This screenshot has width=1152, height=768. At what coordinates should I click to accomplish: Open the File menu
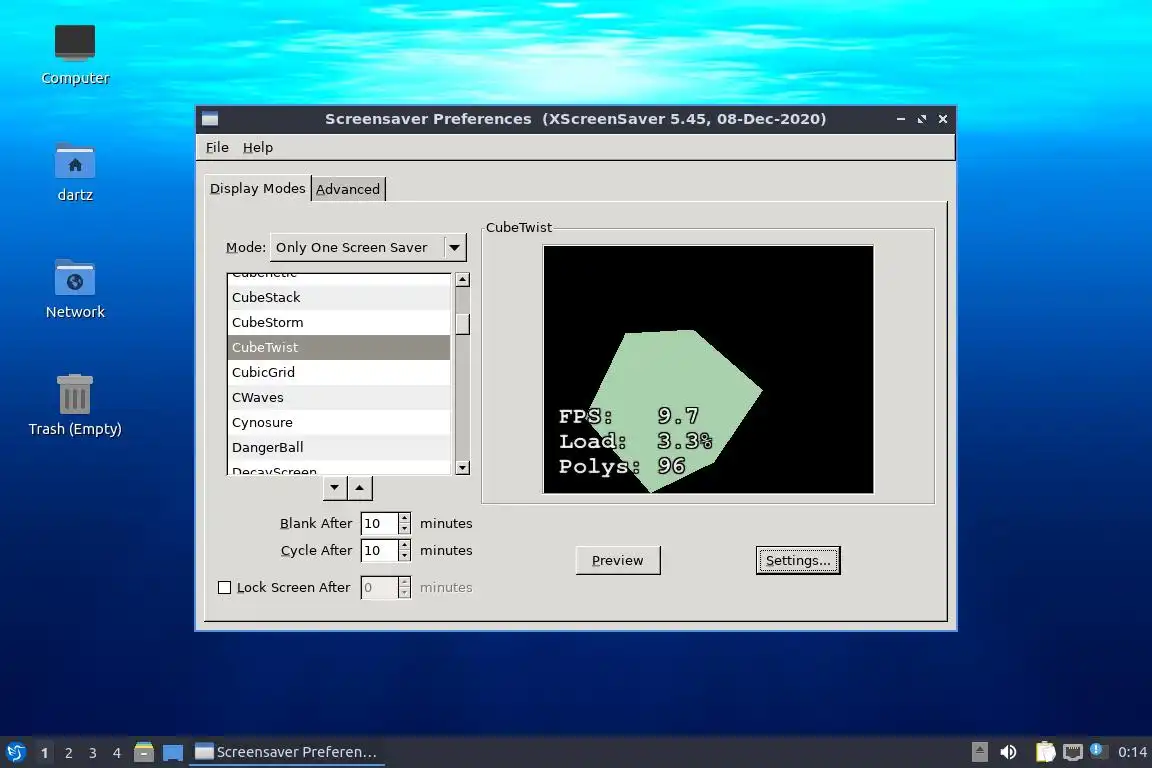[x=217, y=147]
